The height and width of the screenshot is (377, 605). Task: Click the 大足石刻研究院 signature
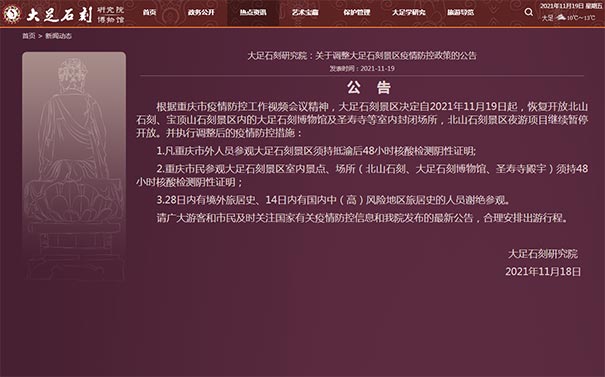[543, 254]
